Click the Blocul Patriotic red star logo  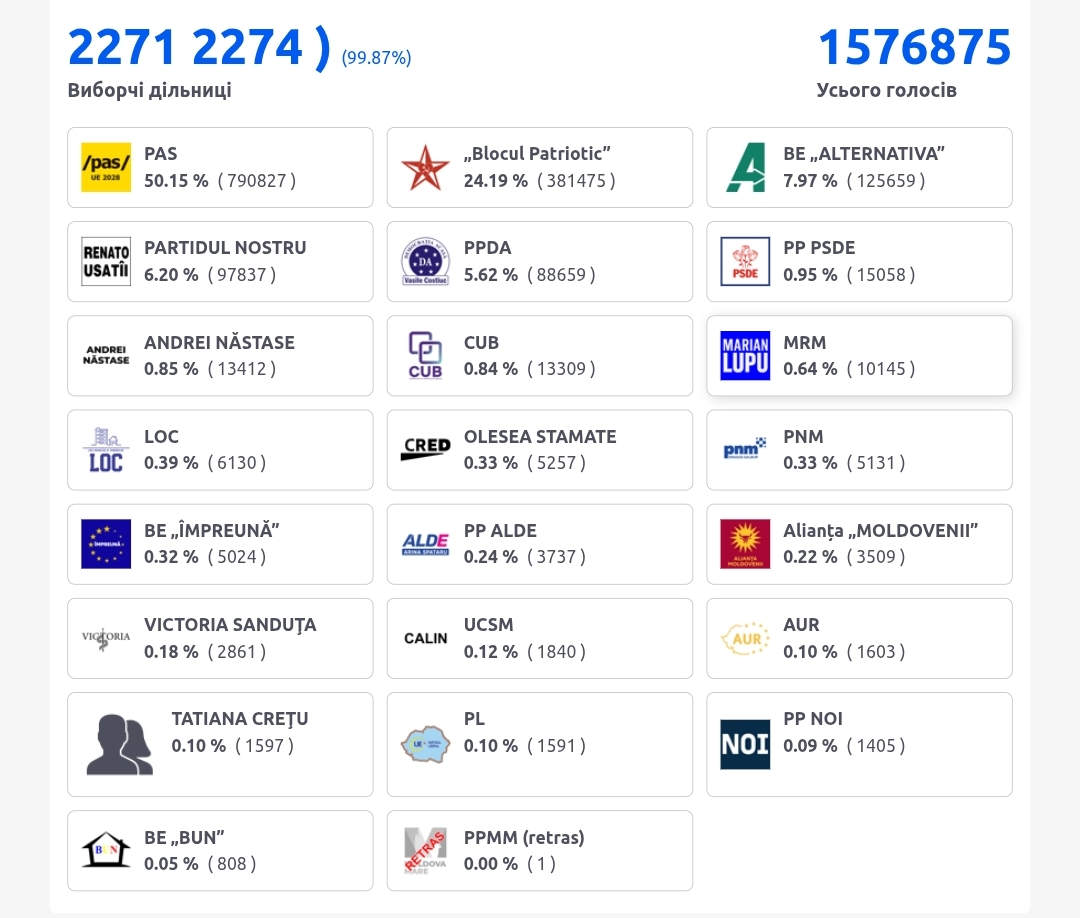click(425, 167)
